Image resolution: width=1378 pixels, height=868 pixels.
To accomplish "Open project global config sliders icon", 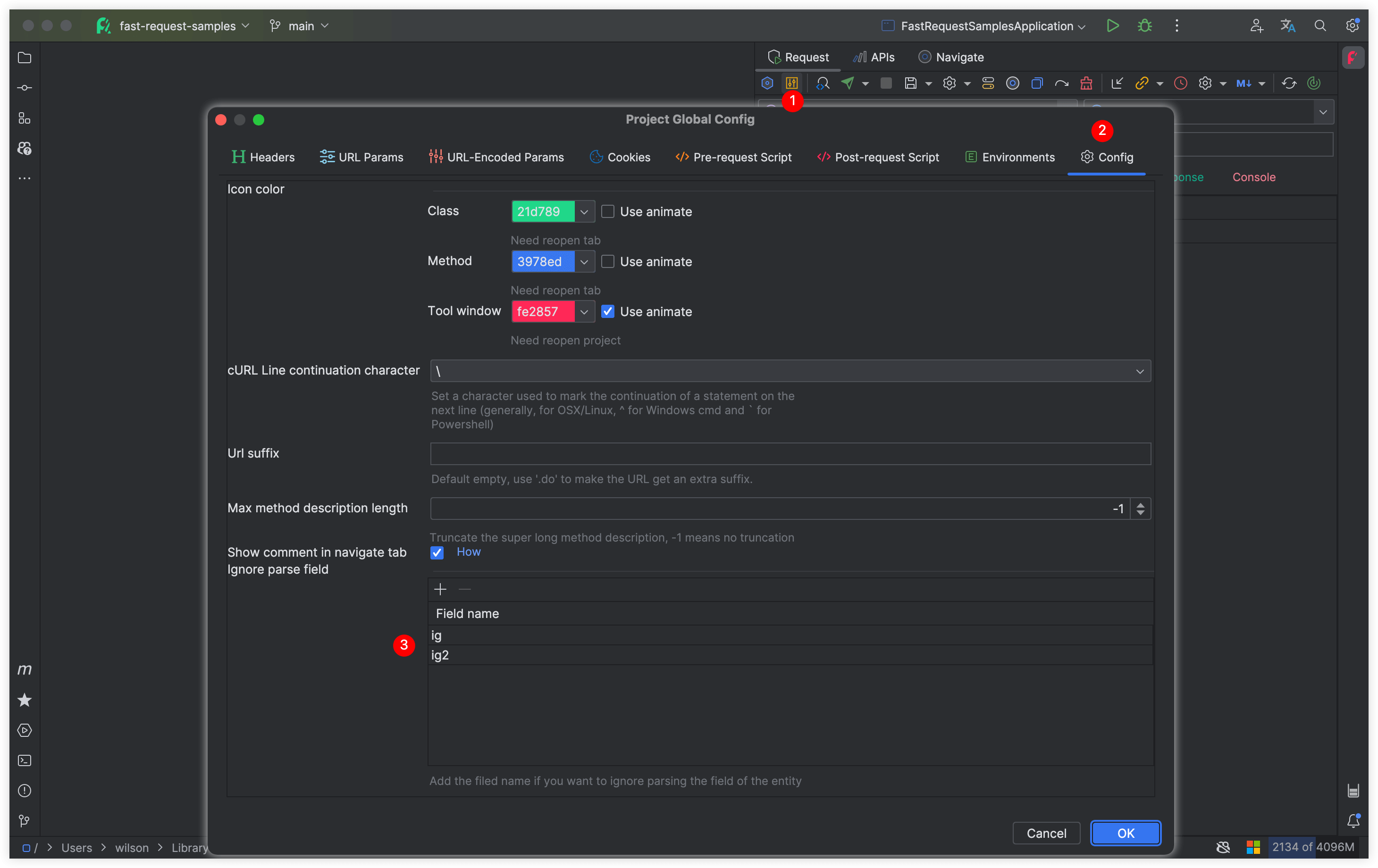I will (792, 83).
